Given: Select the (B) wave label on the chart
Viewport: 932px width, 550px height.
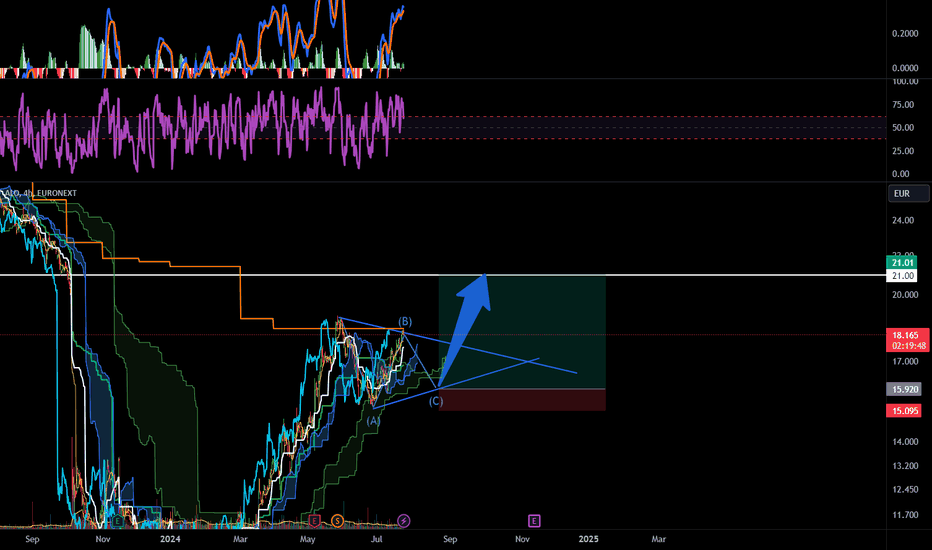Looking at the screenshot, I should (x=405, y=322).
